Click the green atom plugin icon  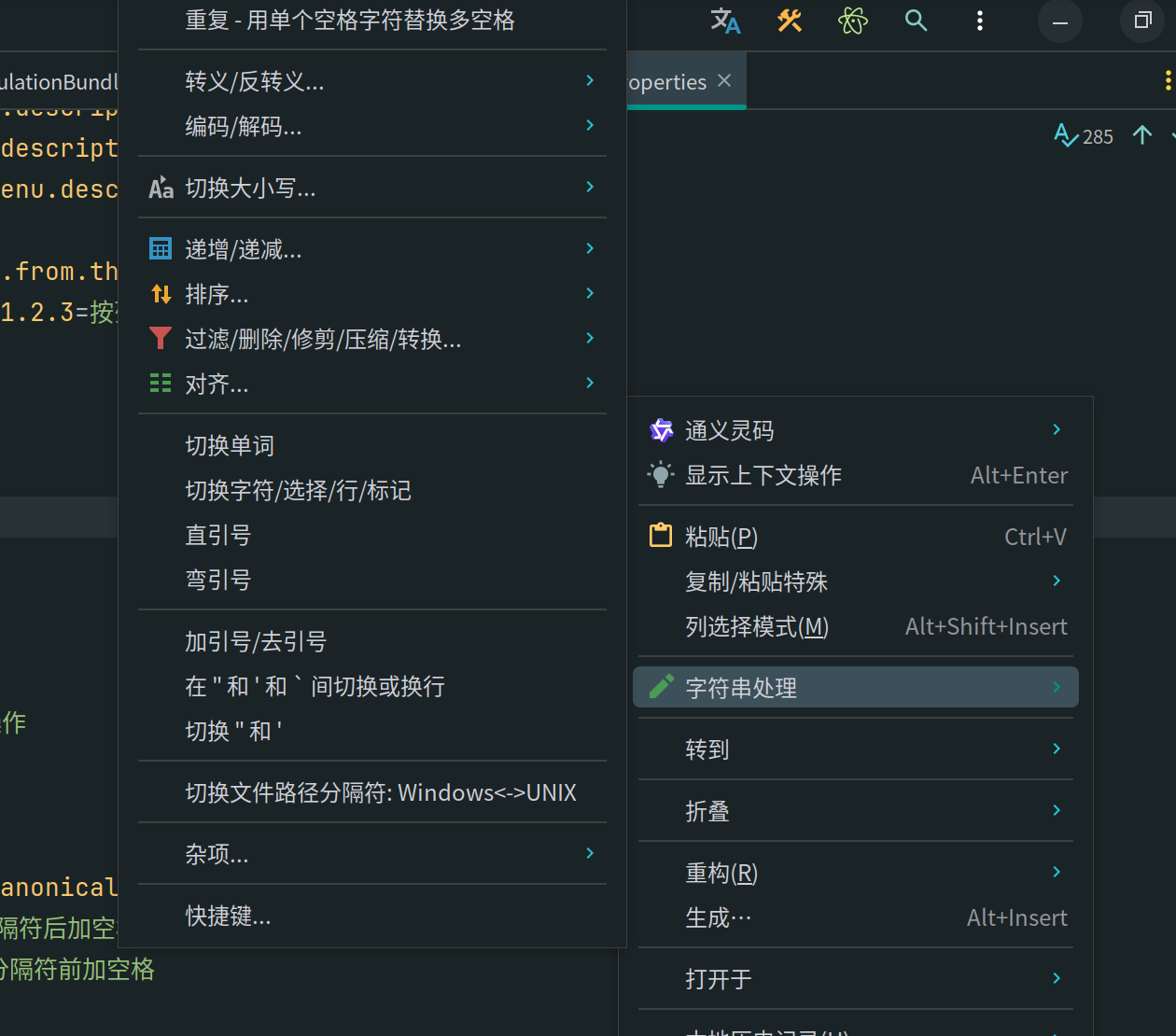tap(853, 21)
